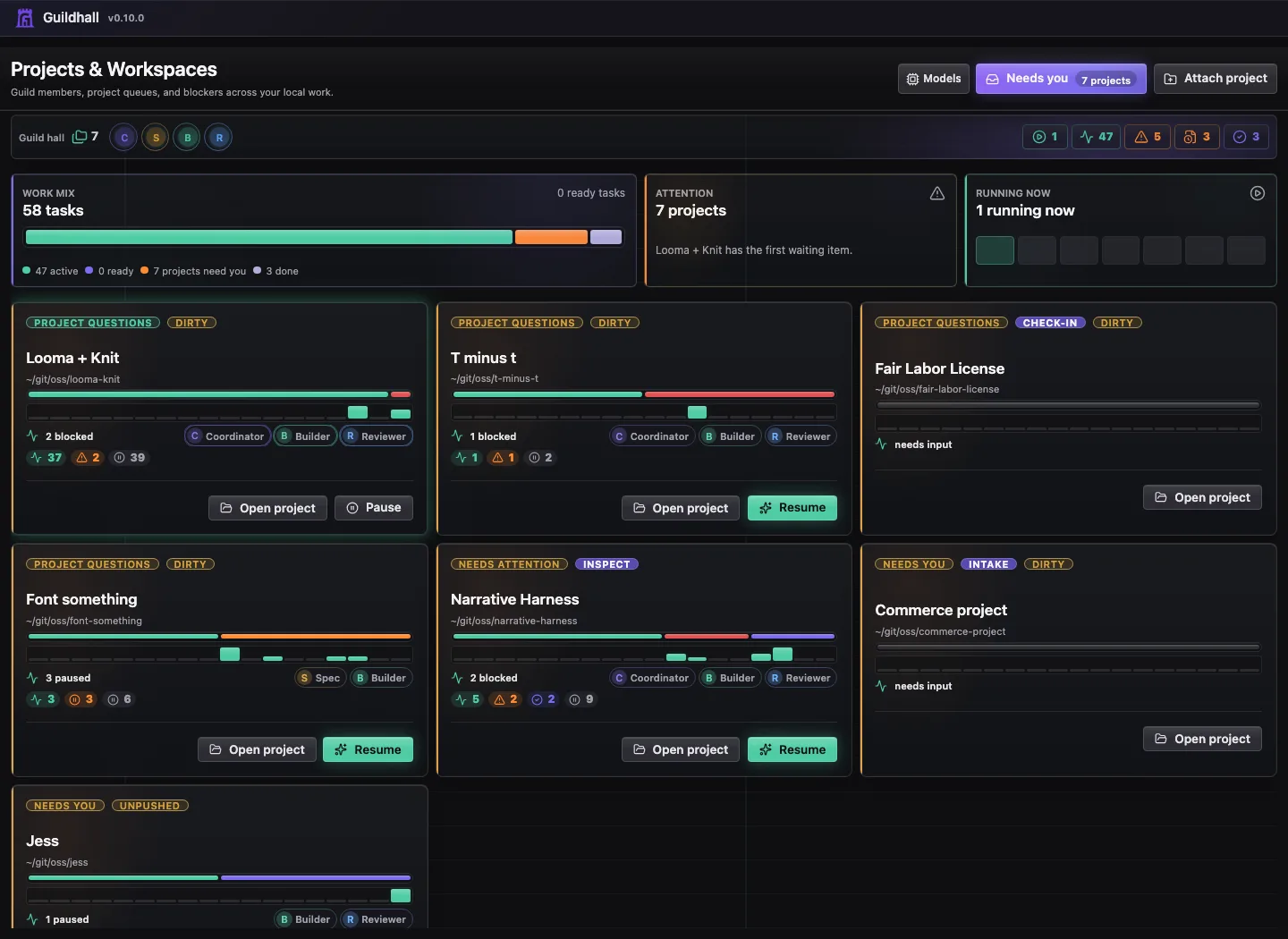1288x939 pixels.
Task: Click the green active segment of work mix bar
Action: tap(269, 237)
